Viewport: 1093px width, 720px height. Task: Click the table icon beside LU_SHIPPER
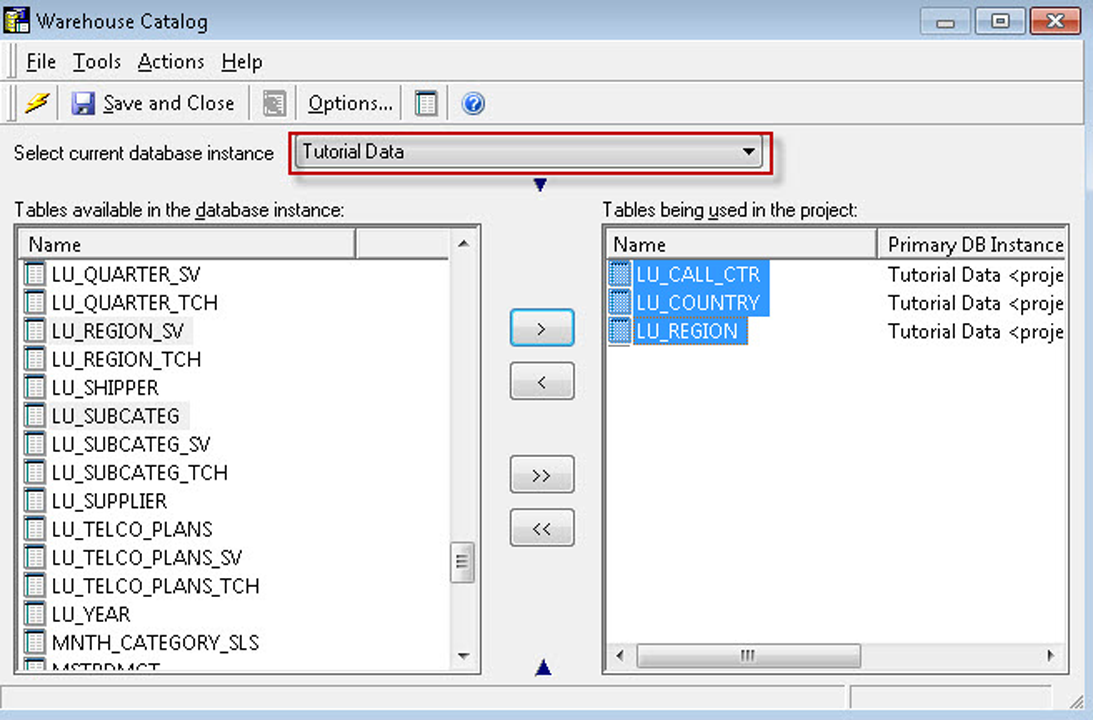[x=34, y=388]
